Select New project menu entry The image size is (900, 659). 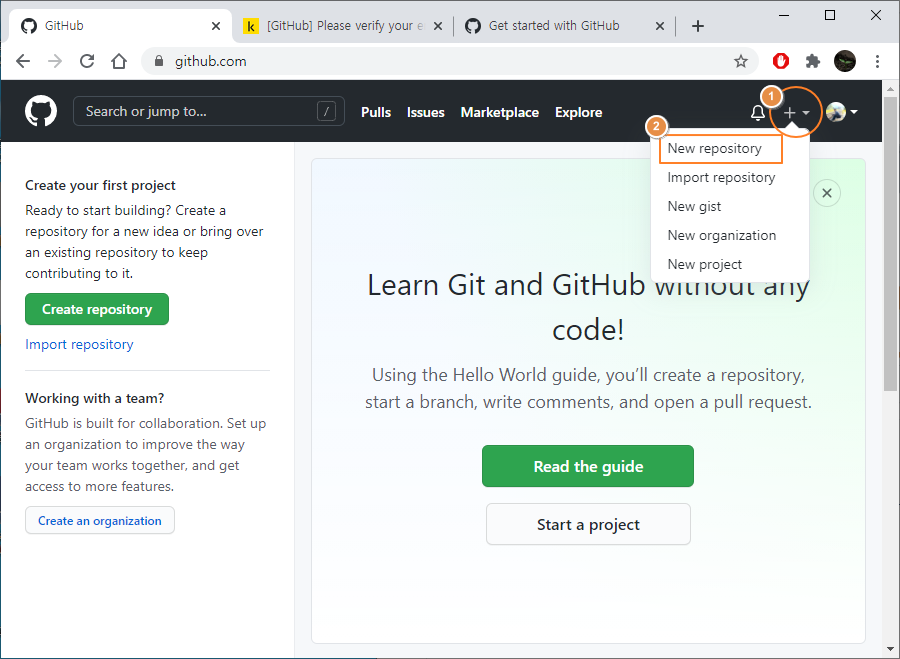pyautogui.click(x=704, y=265)
